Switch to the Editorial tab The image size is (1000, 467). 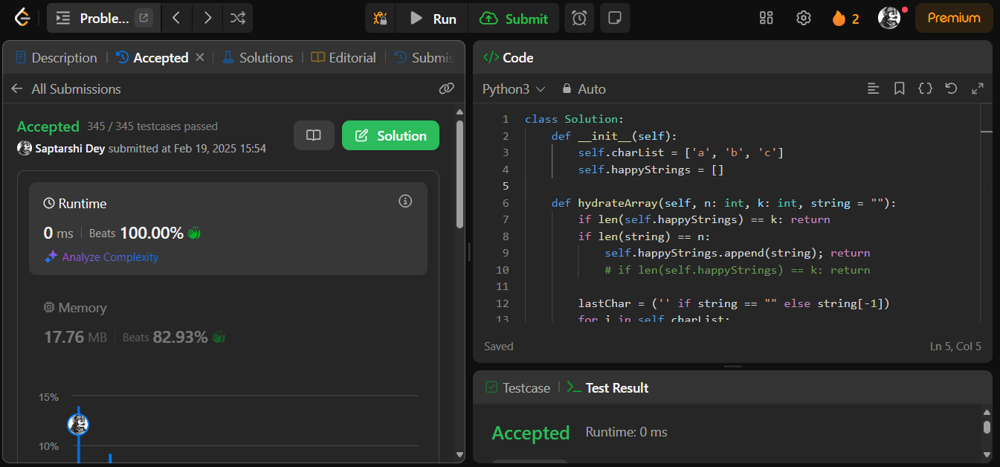344,58
